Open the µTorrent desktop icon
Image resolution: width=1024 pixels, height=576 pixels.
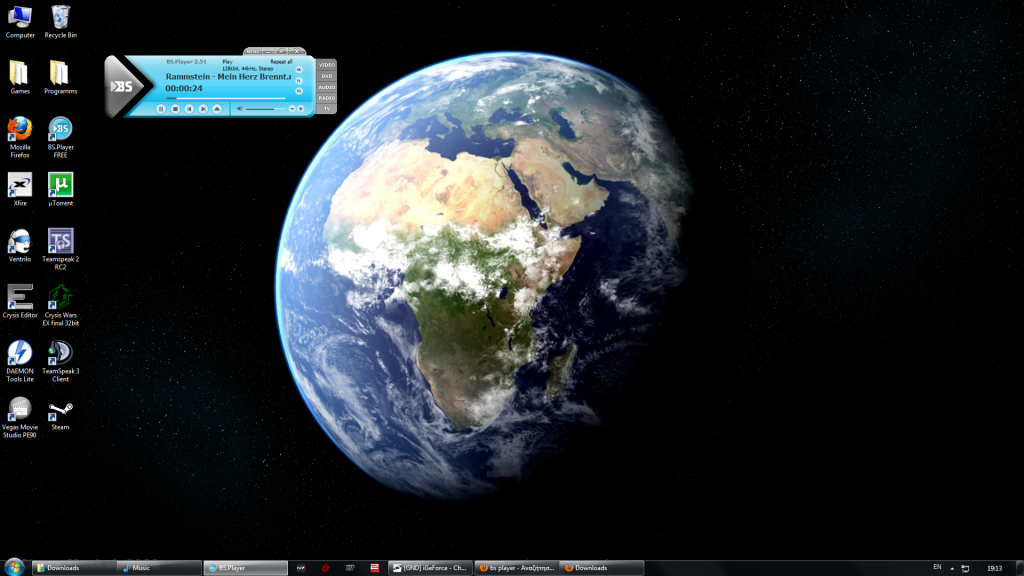(60, 185)
